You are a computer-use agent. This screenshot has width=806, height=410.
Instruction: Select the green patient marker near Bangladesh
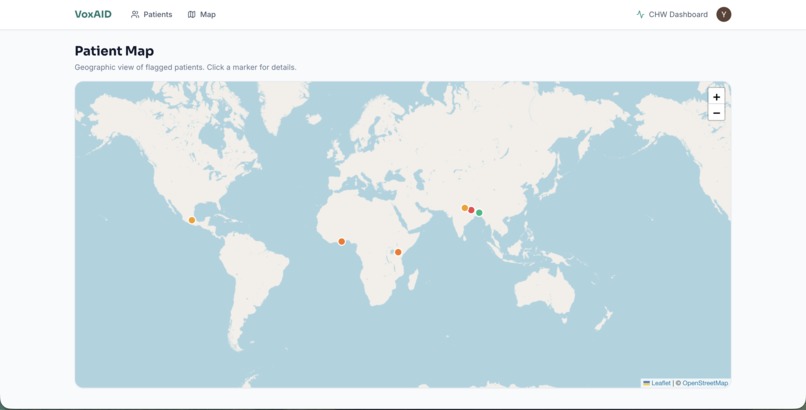pos(479,213)
